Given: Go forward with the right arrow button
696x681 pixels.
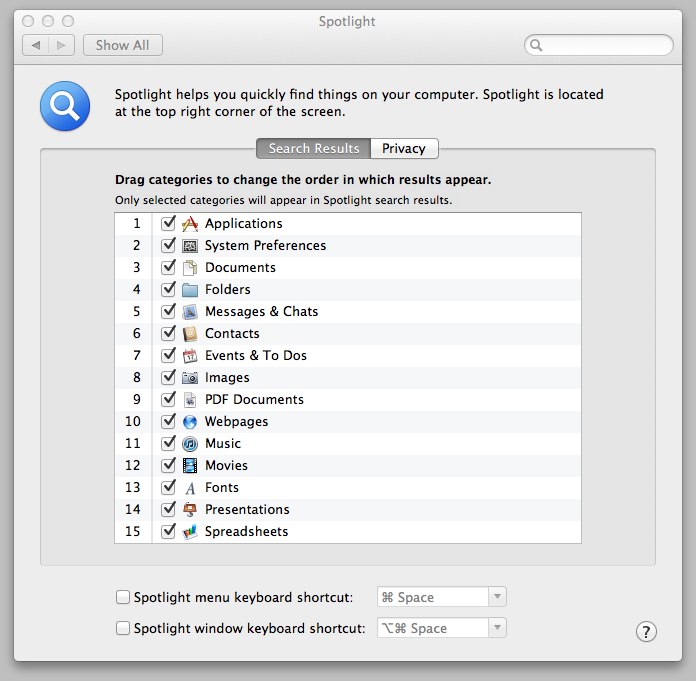Looking at the screenshot, I should [x=61, y=45].
